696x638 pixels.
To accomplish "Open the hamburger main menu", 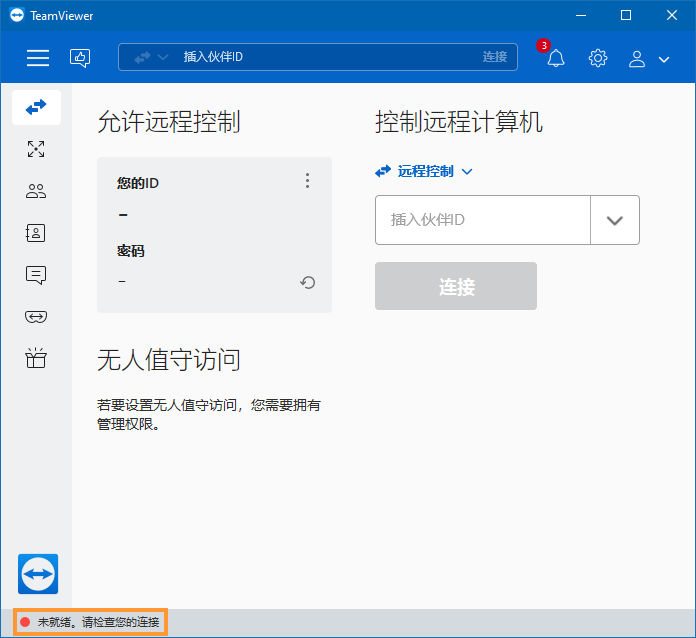I will 38,58.
